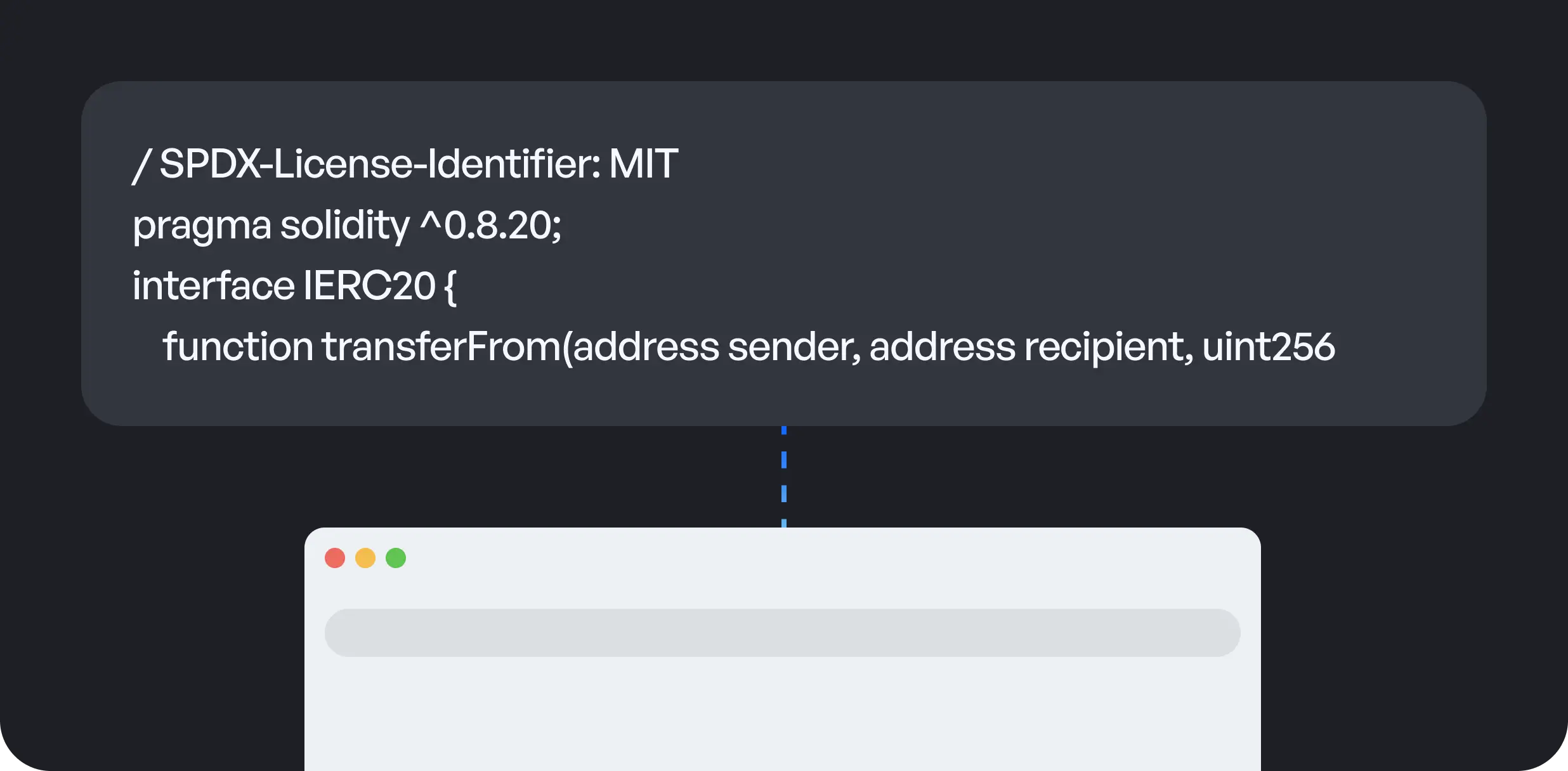Screen dimensions: 1568x771
Task: Click the IERC20 interface name
Action: pos(369,286)
